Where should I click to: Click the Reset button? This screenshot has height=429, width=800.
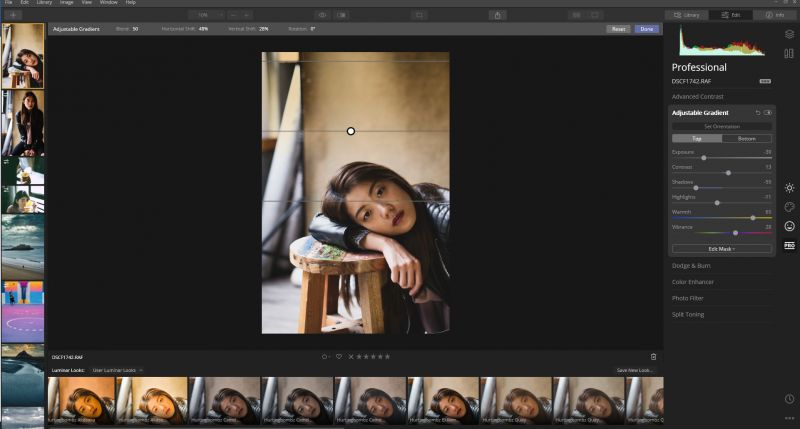(x=618, y=29)
